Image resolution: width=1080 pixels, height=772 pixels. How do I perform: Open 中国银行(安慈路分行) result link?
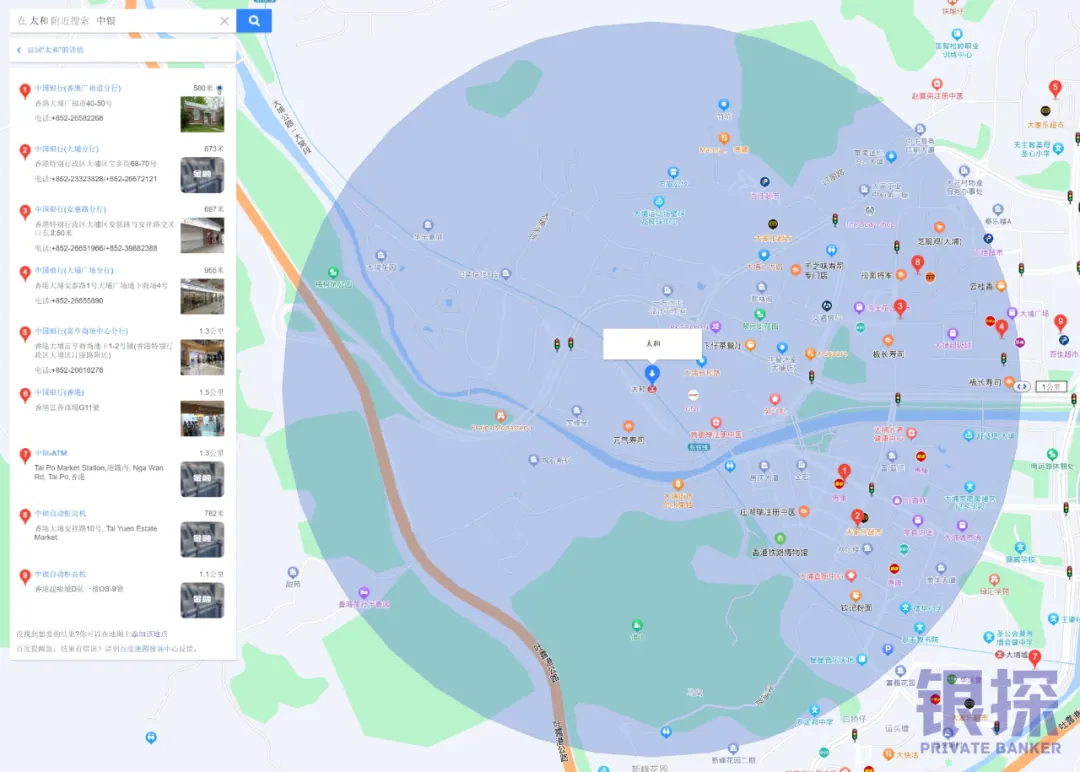click(x=70, y=209)
